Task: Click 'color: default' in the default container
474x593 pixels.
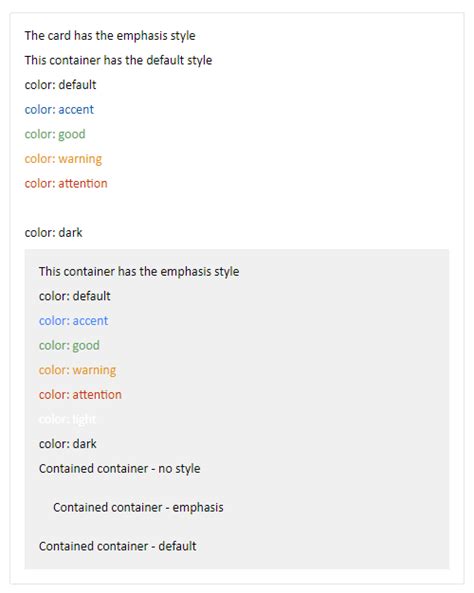Action: [61, 85]
